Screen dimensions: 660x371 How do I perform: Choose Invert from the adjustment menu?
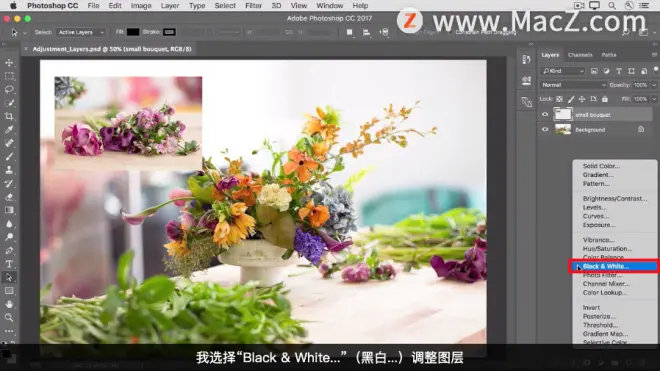pyautogui.click(x=591, y=307)
